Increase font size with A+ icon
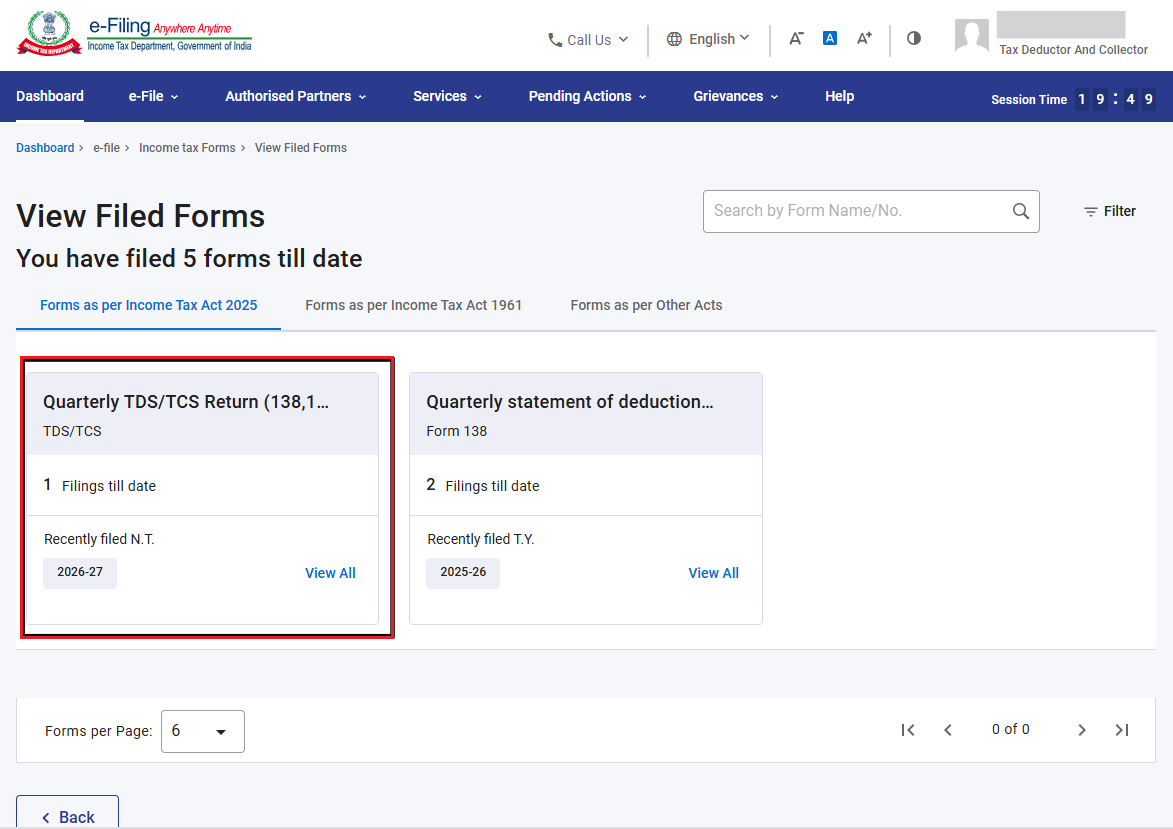This screenshot has height=829, width=1173. pos(864,38)
